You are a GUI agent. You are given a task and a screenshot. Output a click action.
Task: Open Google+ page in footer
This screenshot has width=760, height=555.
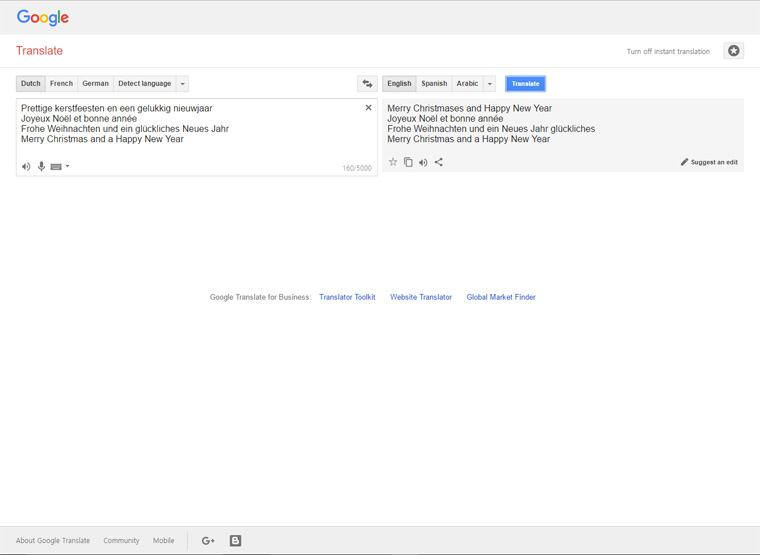pos(208,540)
